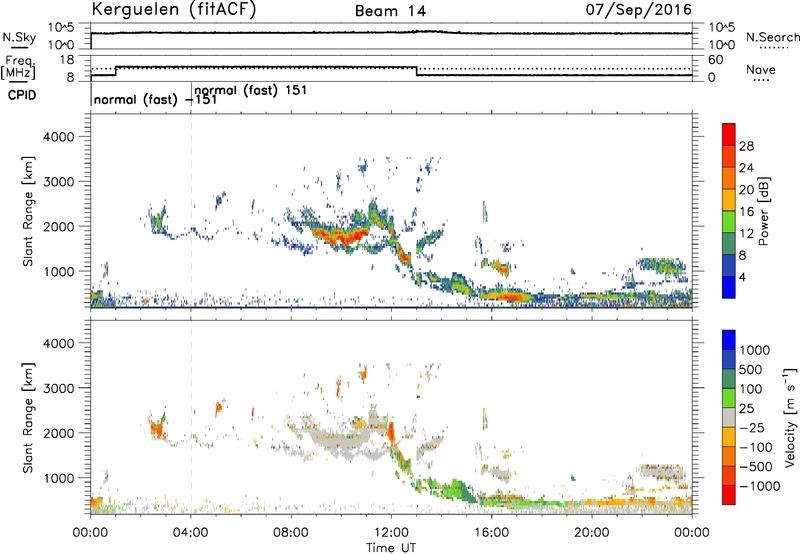This screenshot has height=554, width=800.
Task: Click the '16:00' time axis label
Action: tap(491, 533)
